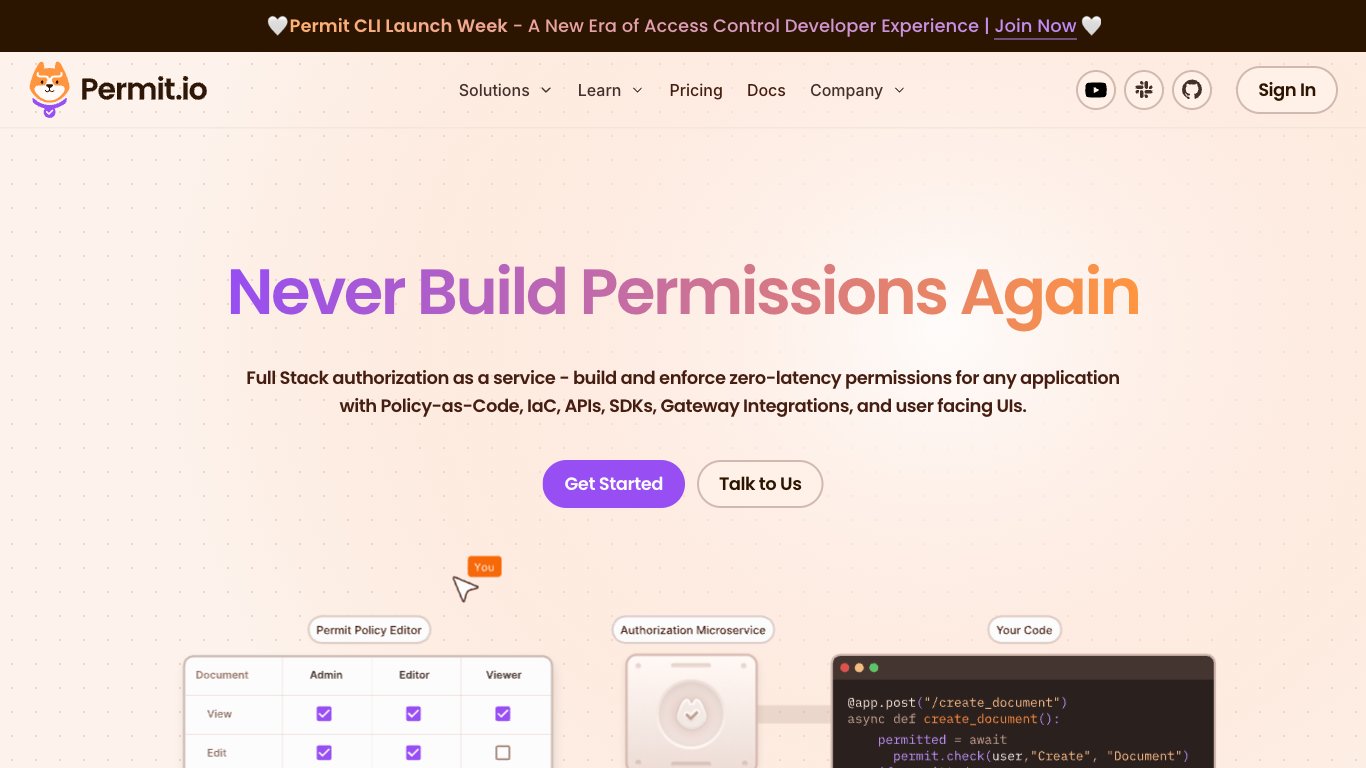Click the Authorization Microservice label

click(693, 630)
